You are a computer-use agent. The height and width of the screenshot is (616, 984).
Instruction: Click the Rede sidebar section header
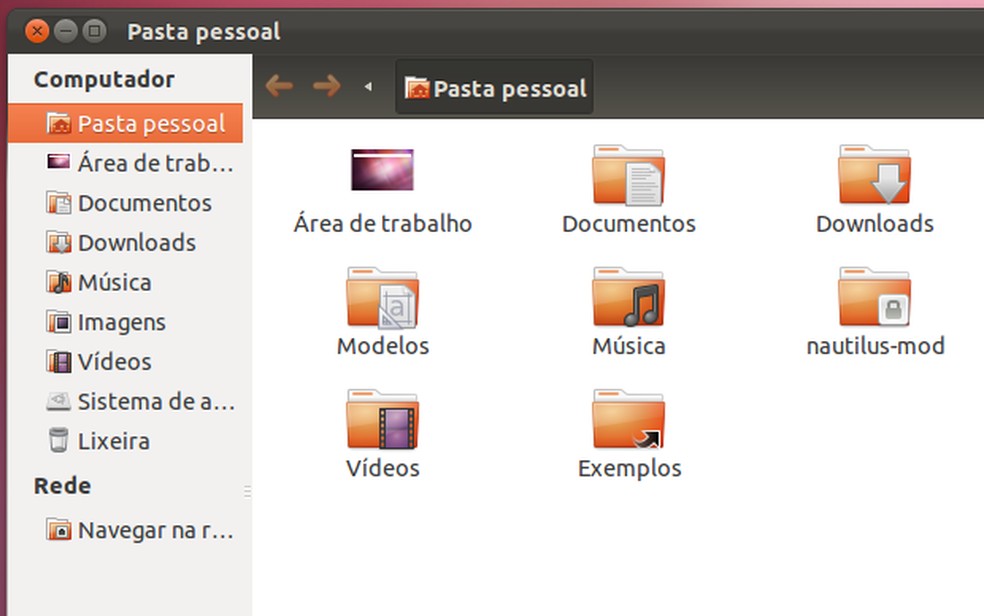[62, 486]
